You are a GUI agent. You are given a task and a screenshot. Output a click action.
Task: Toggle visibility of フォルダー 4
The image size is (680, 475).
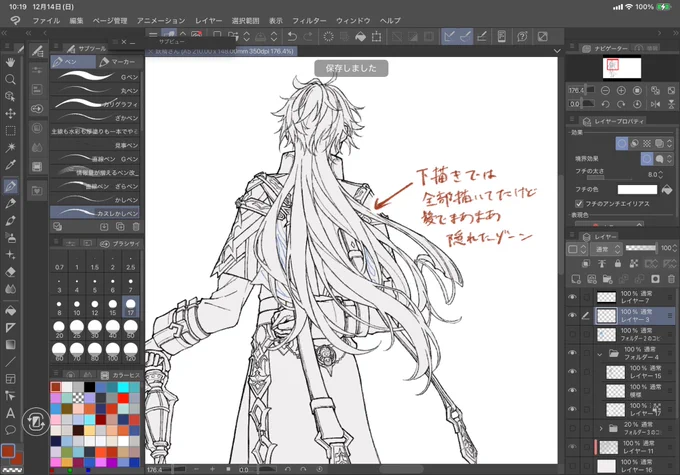pos(572,353)
